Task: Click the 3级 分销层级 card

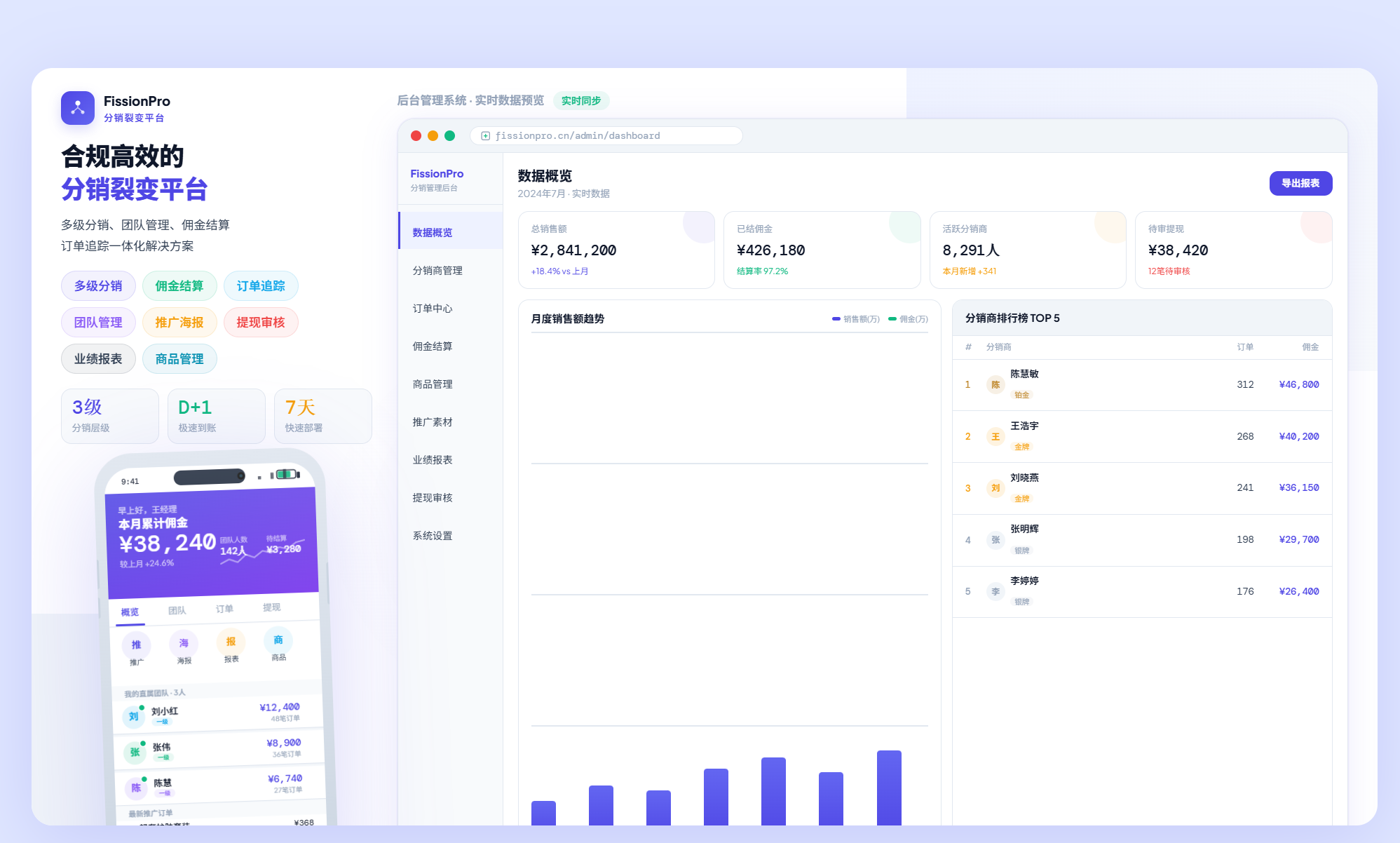Action: coord(110,416)
